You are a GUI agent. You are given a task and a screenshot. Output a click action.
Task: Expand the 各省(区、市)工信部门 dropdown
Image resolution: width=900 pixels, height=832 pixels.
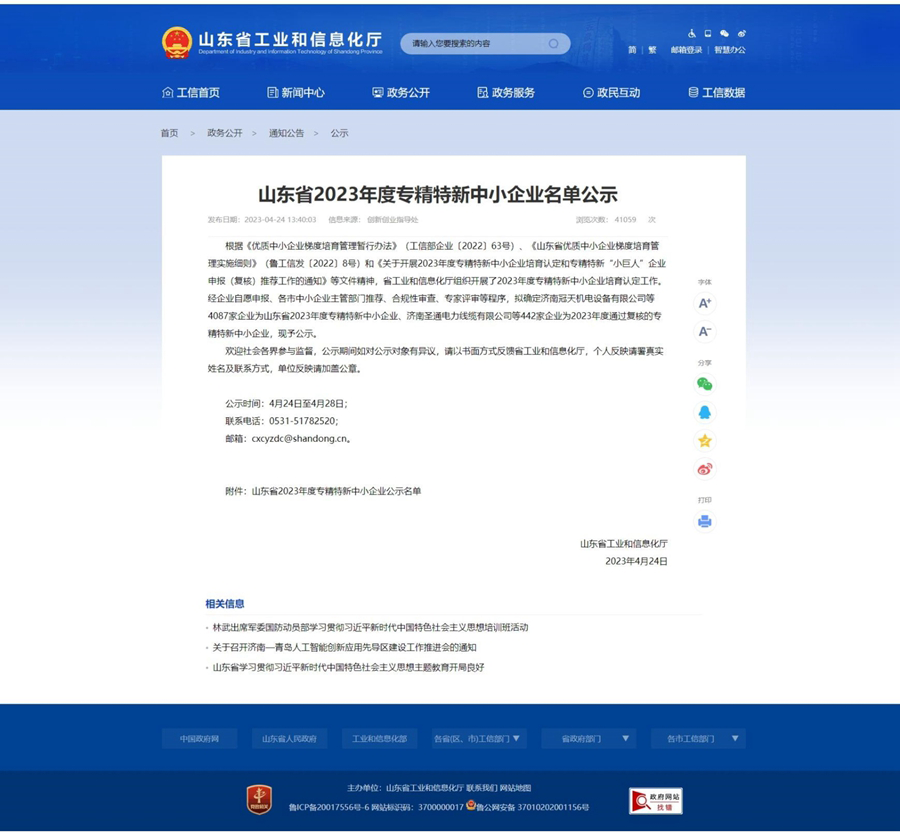click(478, 739)
